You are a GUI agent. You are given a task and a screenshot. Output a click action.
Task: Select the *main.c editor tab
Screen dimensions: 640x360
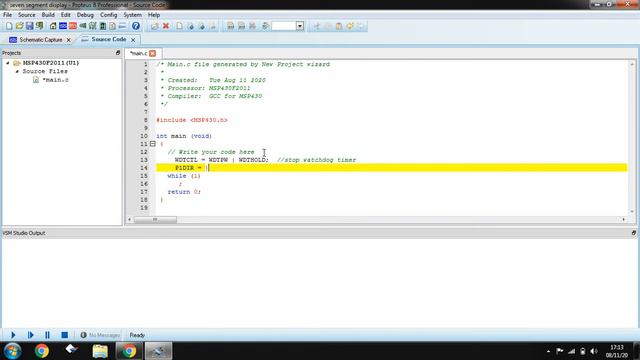138,53
